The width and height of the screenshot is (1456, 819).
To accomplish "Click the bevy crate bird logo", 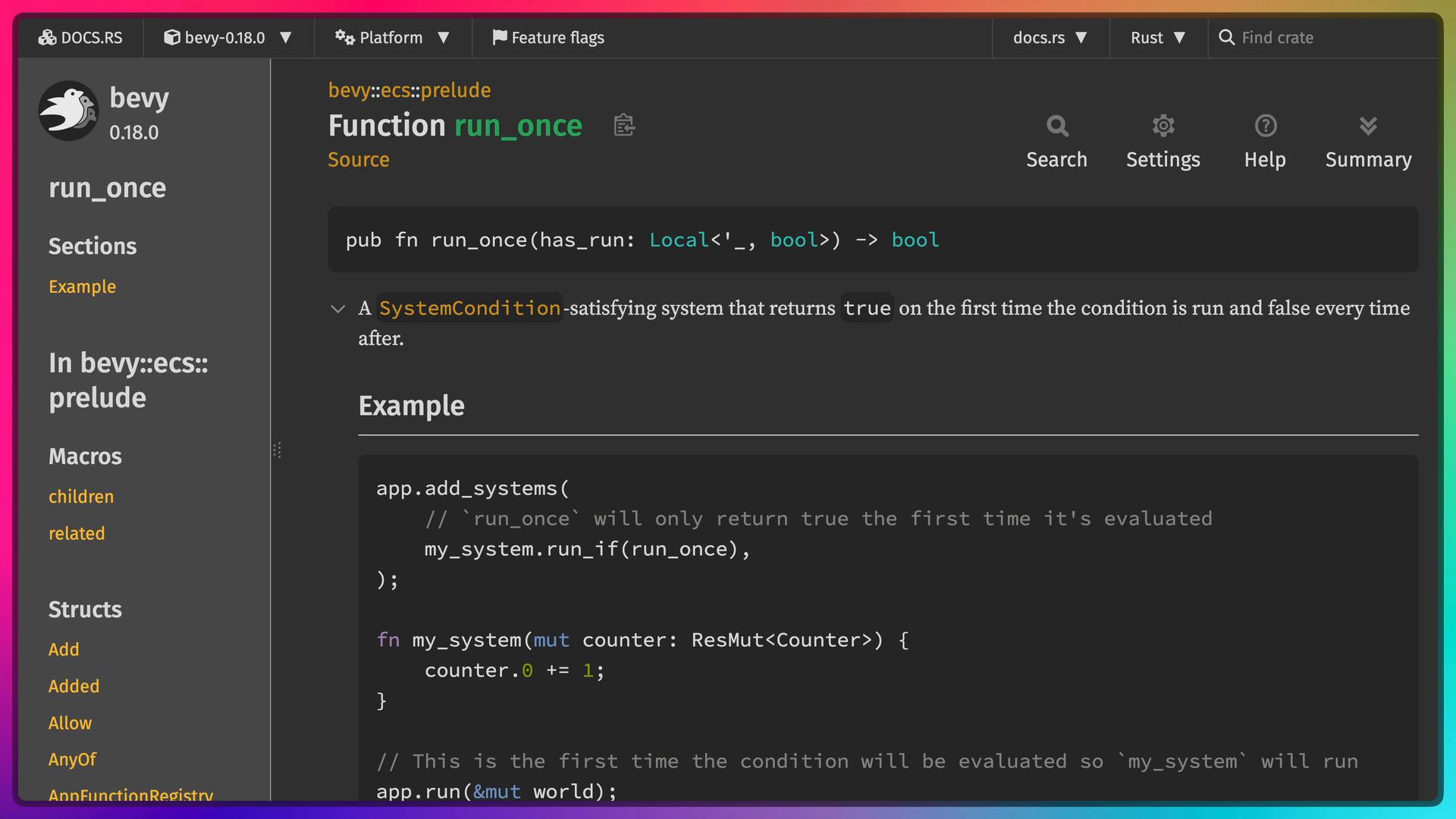I will 69,111.
